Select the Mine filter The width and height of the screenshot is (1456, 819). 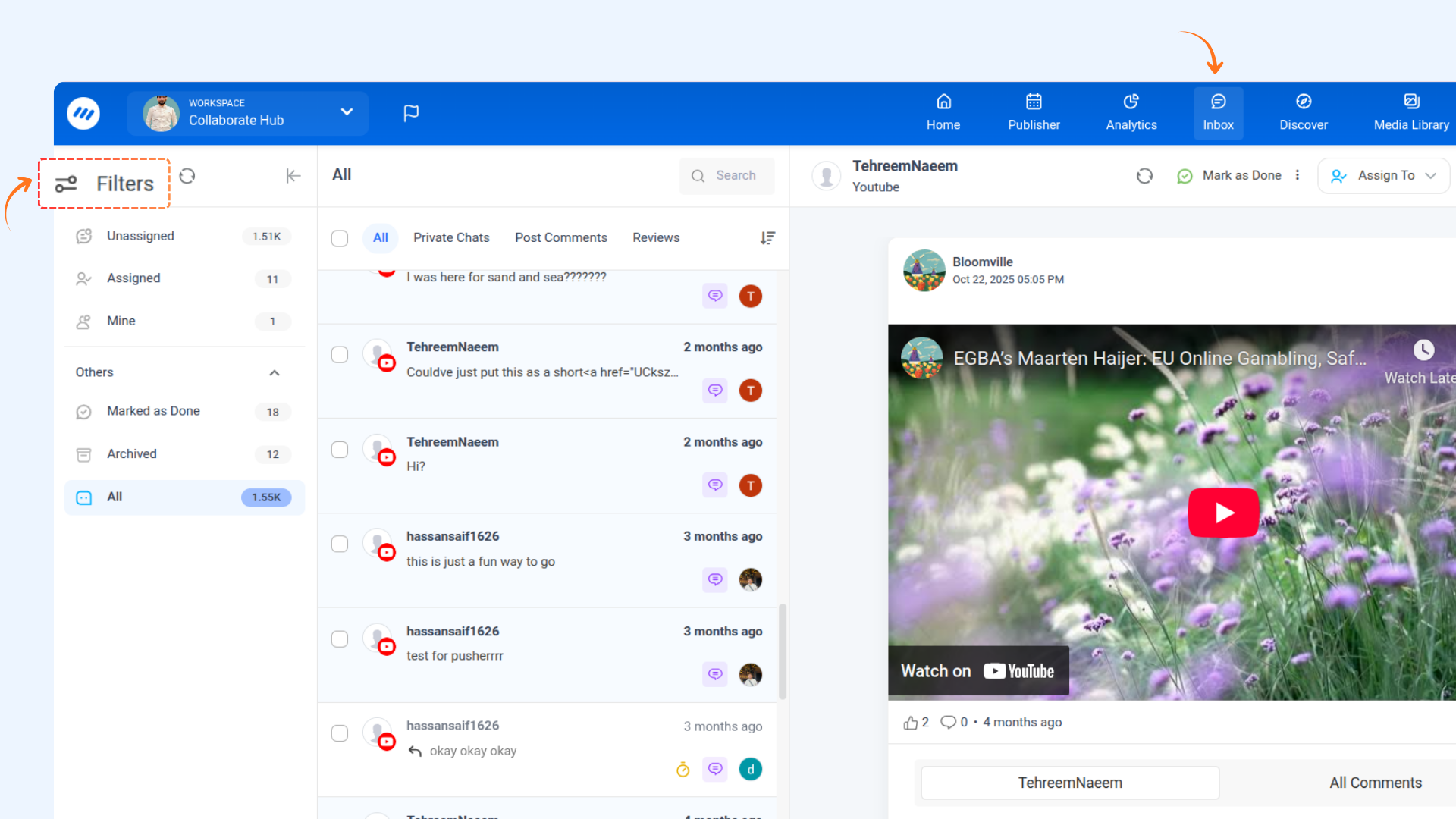(184, 322)
